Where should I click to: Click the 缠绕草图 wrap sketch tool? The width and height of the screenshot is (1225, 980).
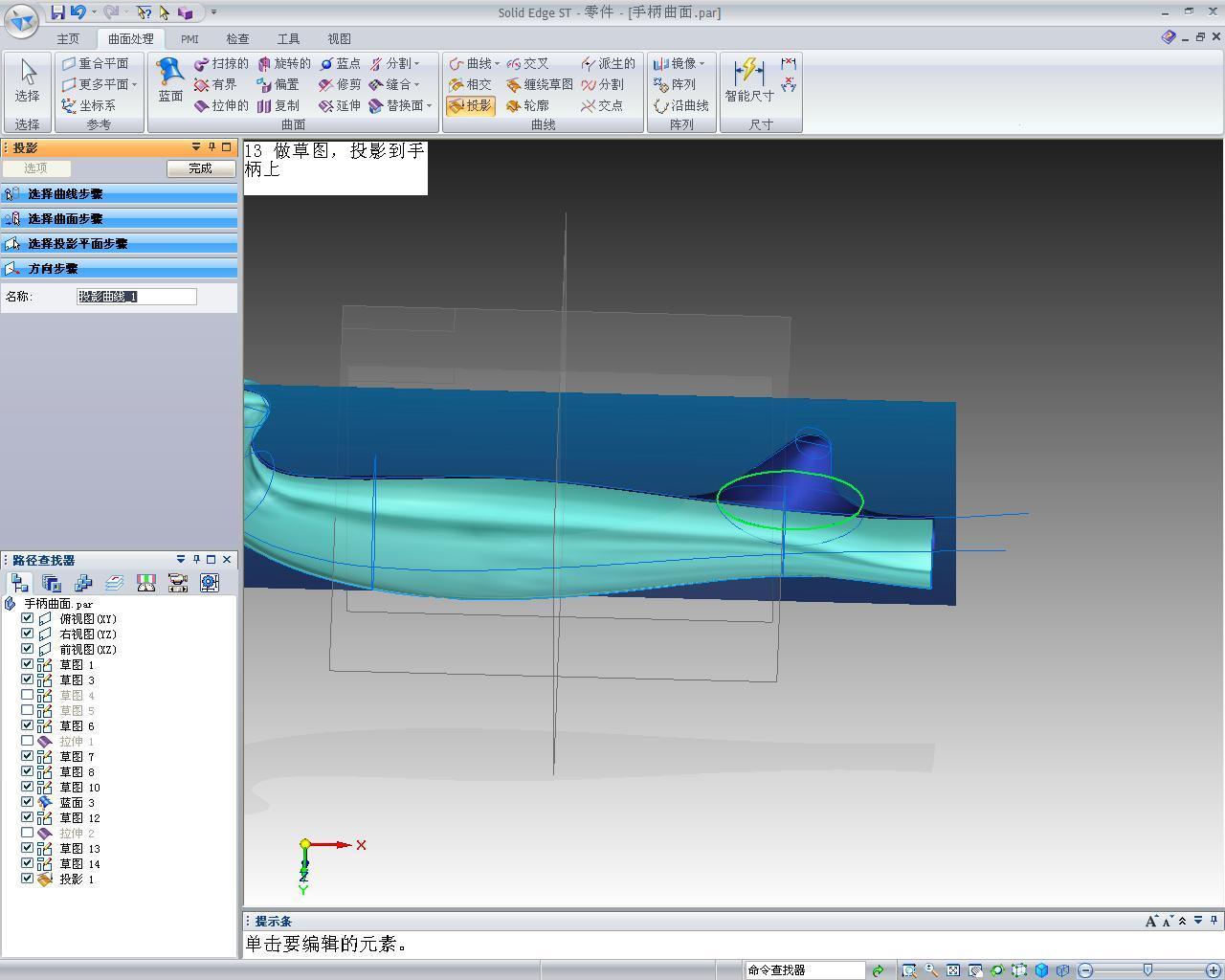pos(540,84)
